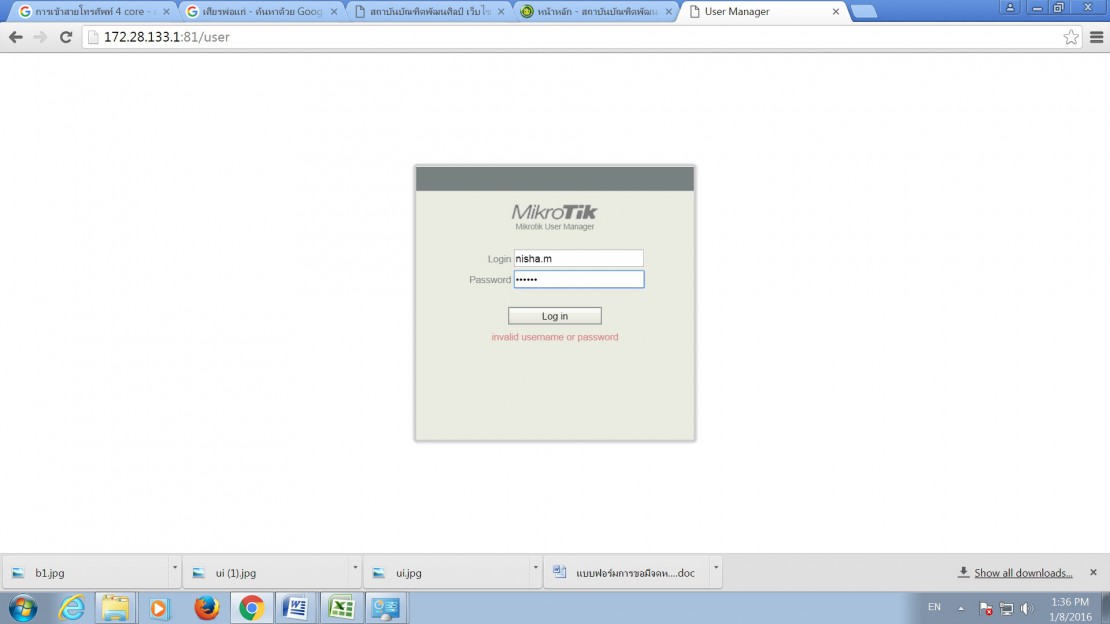Open the downloaded b1.jpg file
Screen dimensions: 1110x624
coord(86,572)
